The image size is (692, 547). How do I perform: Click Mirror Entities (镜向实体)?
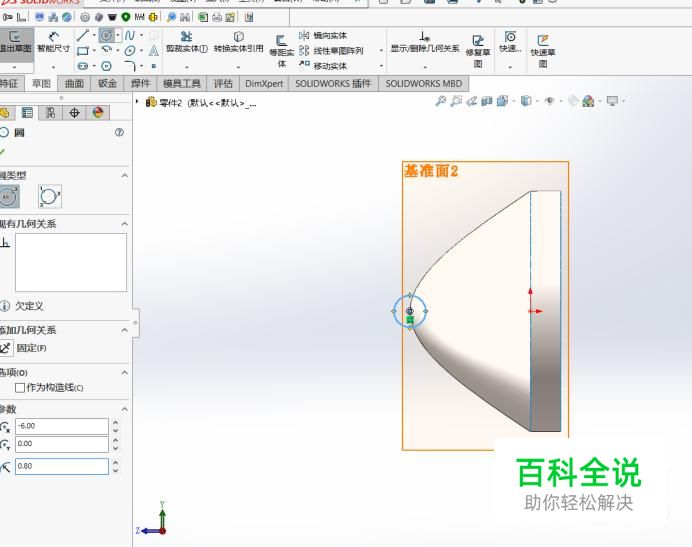pyautogui.click(x=323, y=35)
